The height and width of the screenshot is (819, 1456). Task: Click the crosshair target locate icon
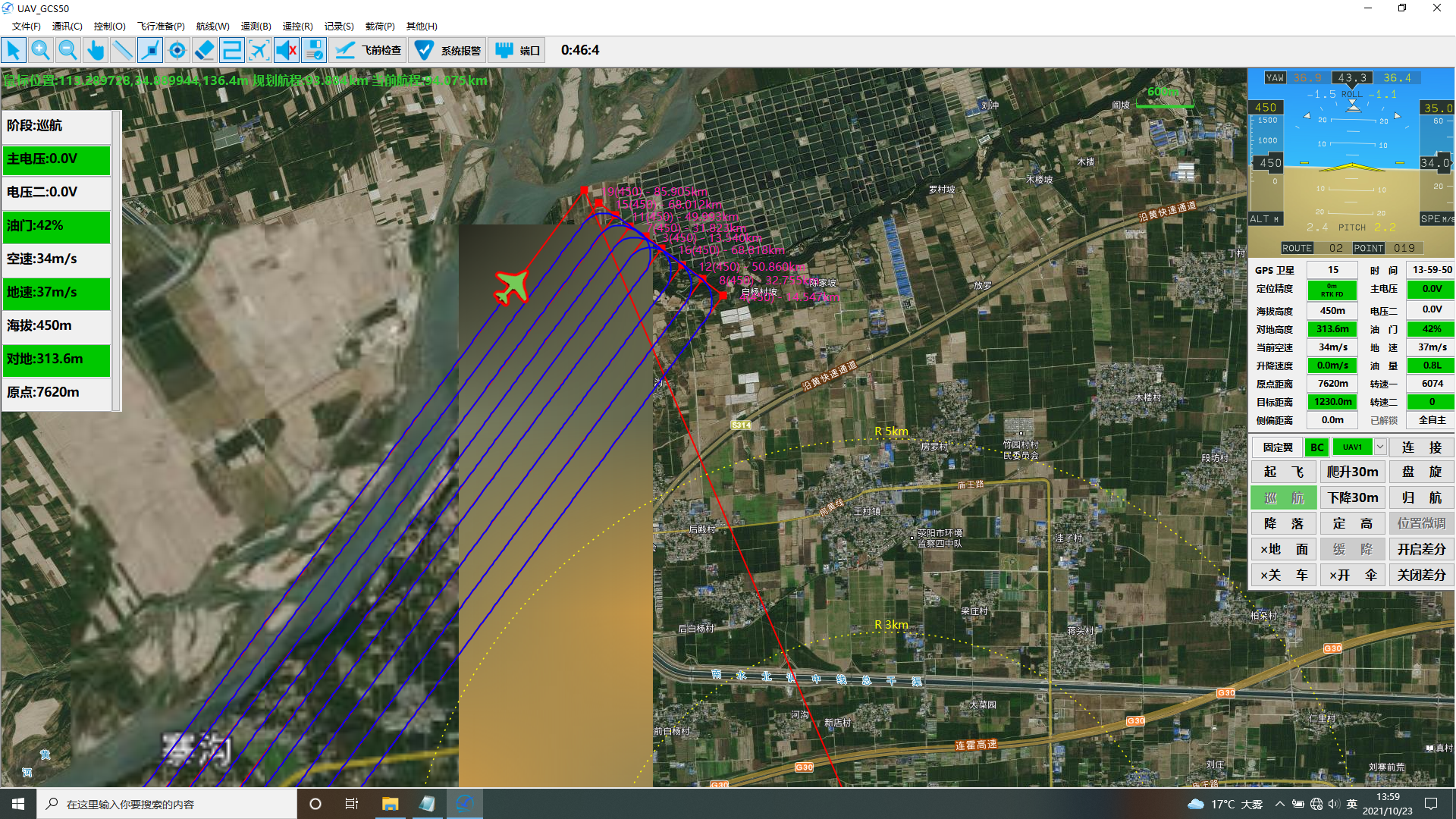click(177, 51)
